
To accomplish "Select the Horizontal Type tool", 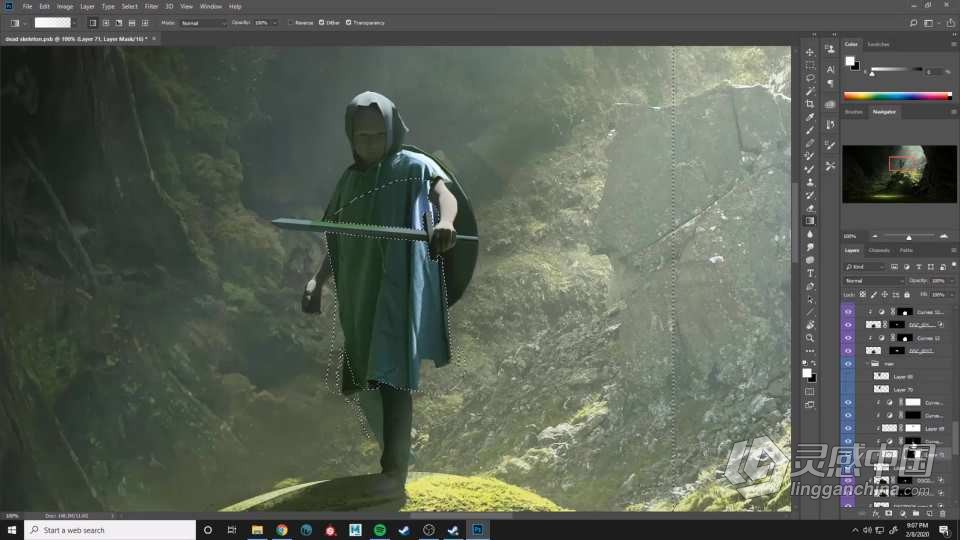I will (x=810, y=273).
